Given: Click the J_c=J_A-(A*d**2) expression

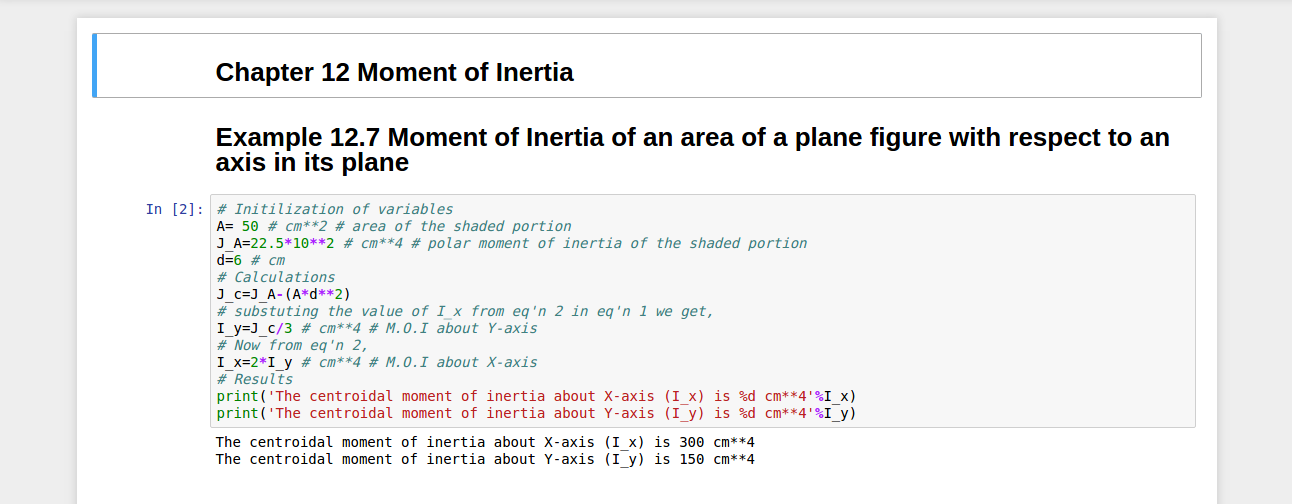Looking at the screenshot, I should 283,294.
